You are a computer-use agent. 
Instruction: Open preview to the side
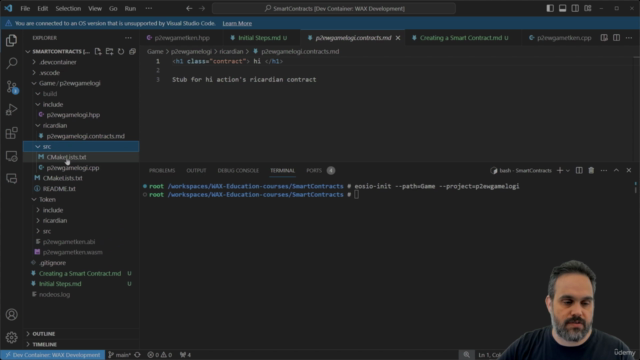pyautogui.click(x=604, y=38)
